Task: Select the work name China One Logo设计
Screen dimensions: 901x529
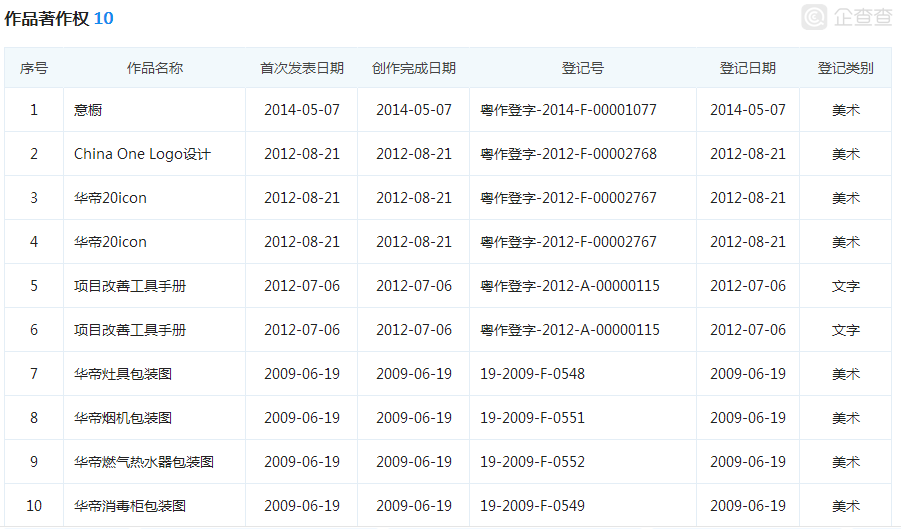Action: tap(142, 154)
